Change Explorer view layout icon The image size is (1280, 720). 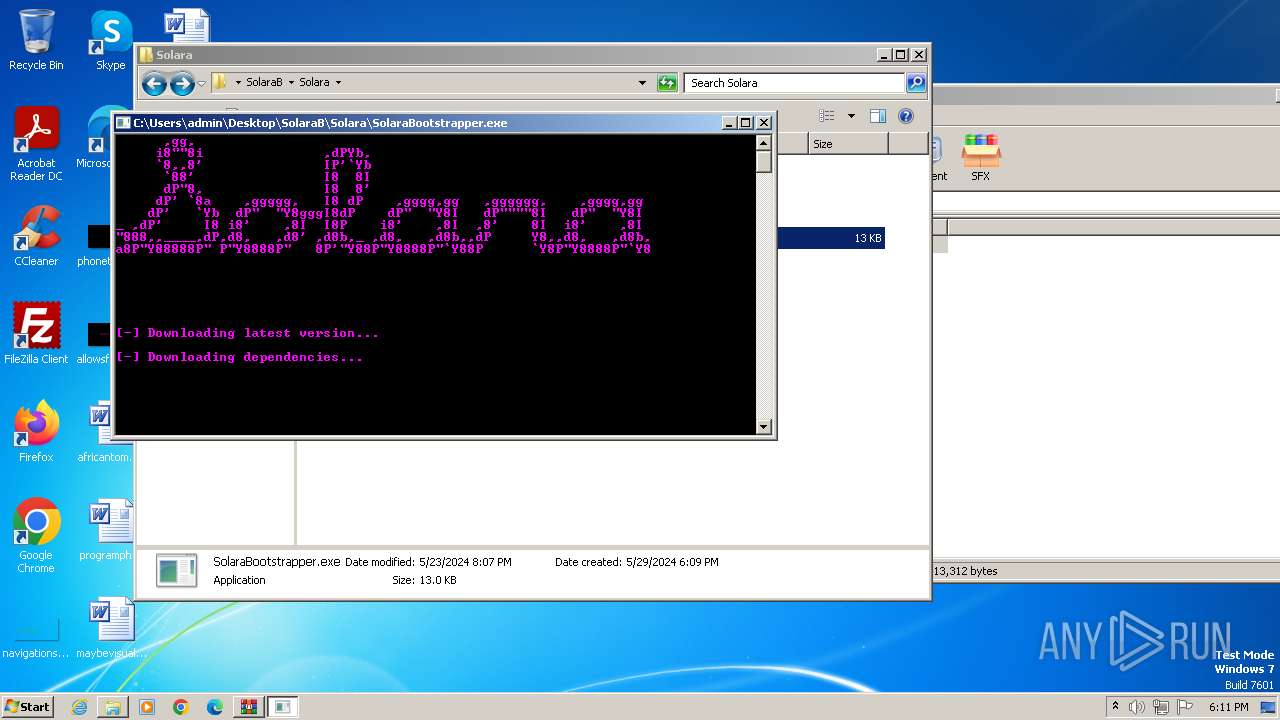[x=827, y=116]
